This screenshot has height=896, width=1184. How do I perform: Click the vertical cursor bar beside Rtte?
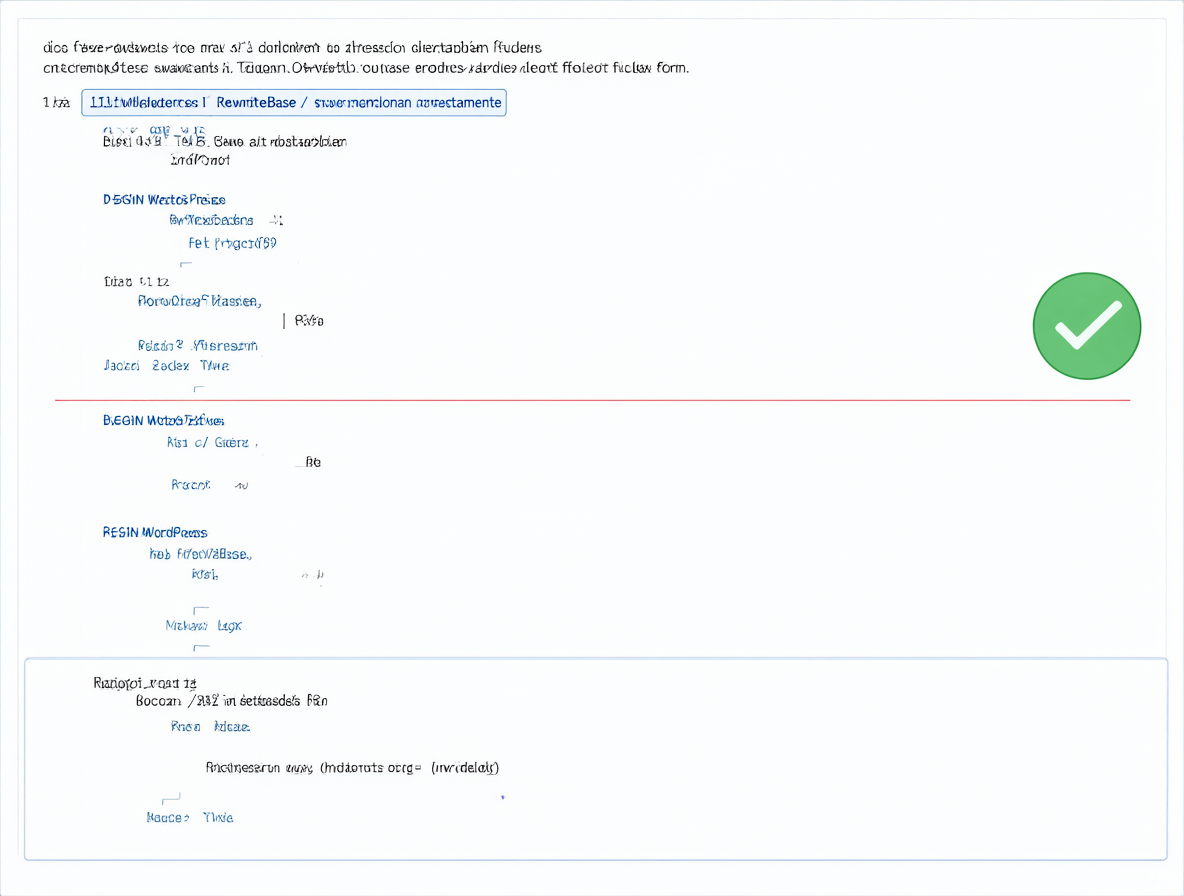tap(284, 321)
